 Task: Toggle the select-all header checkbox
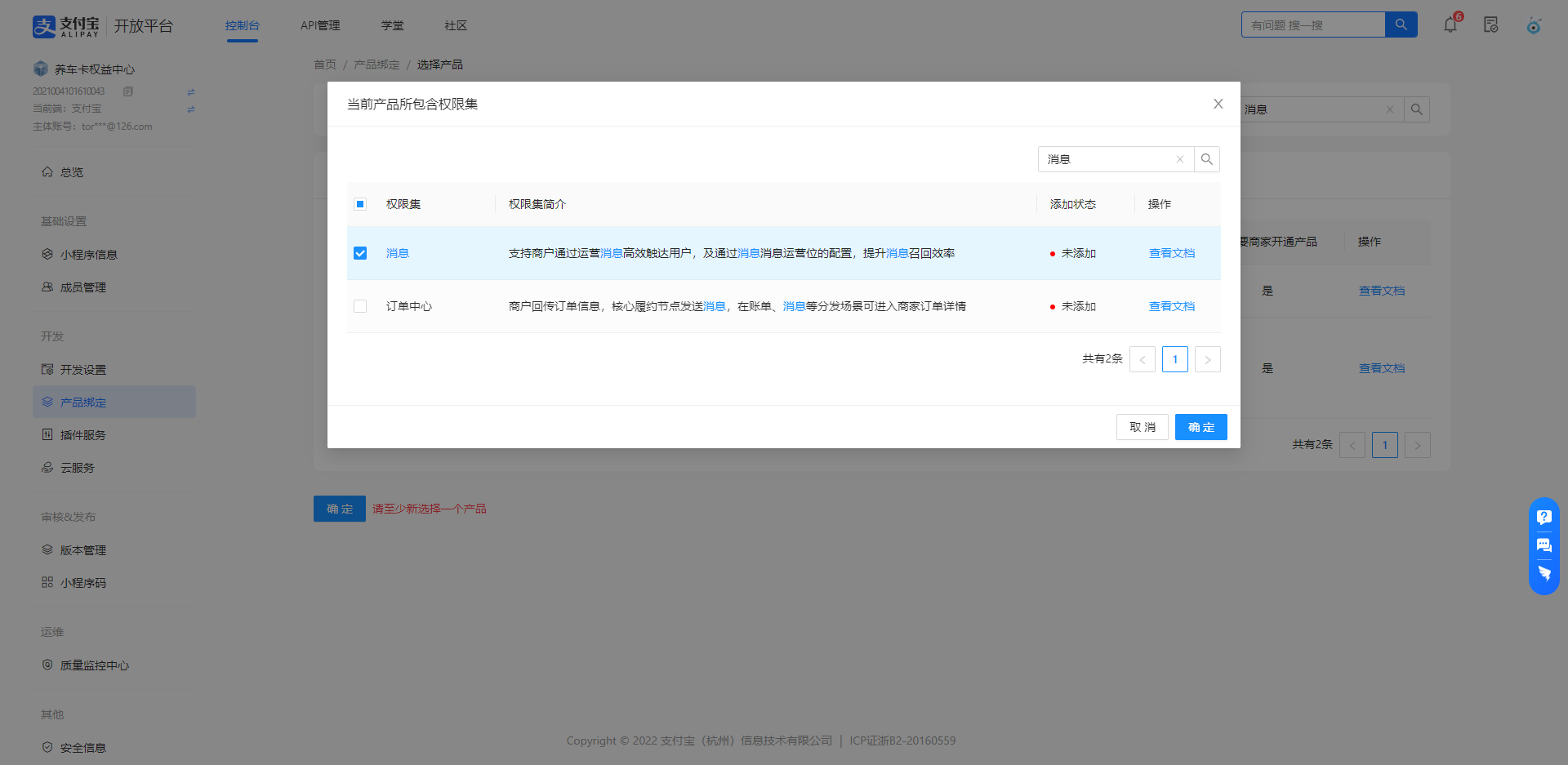[360, 204]
